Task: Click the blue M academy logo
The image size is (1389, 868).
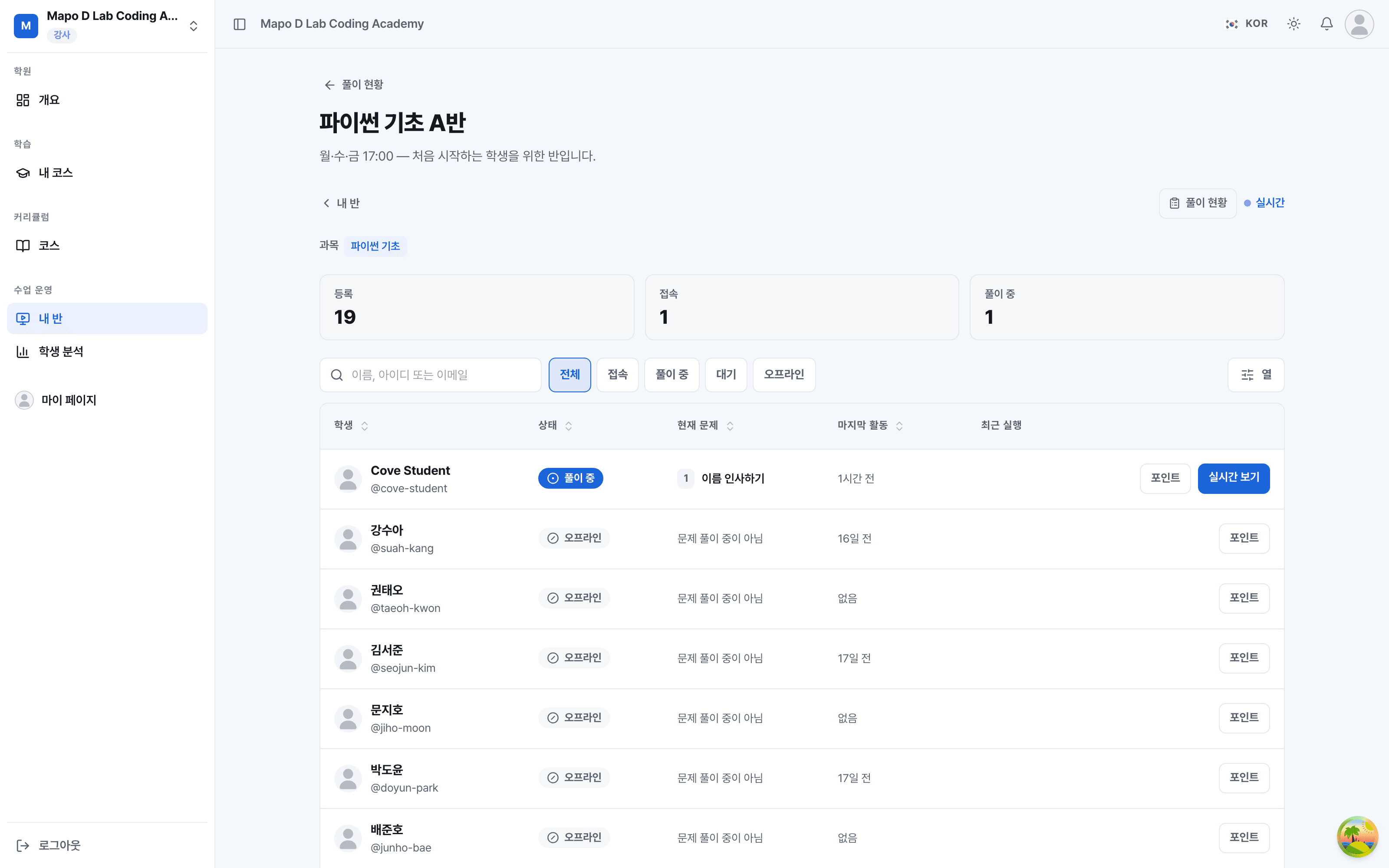Action: click(26, 26)
